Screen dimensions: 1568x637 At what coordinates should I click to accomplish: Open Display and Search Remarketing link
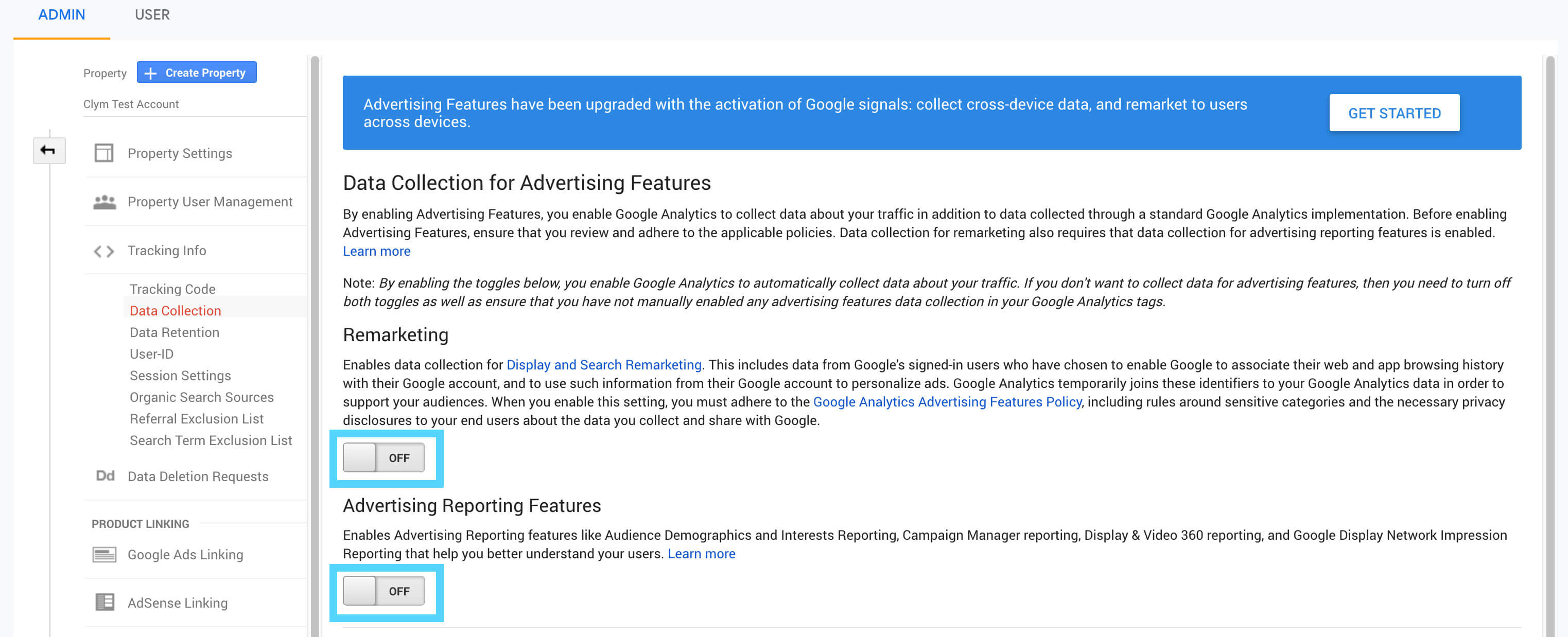click(x=604, y=364)
